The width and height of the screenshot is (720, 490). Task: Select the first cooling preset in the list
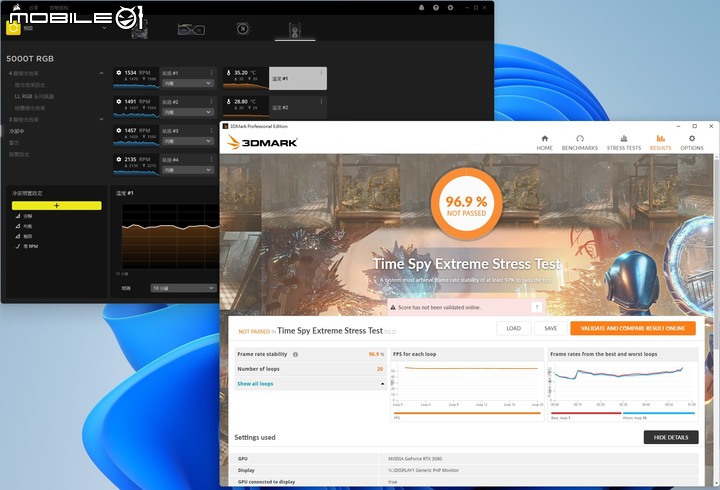[28, 216]
